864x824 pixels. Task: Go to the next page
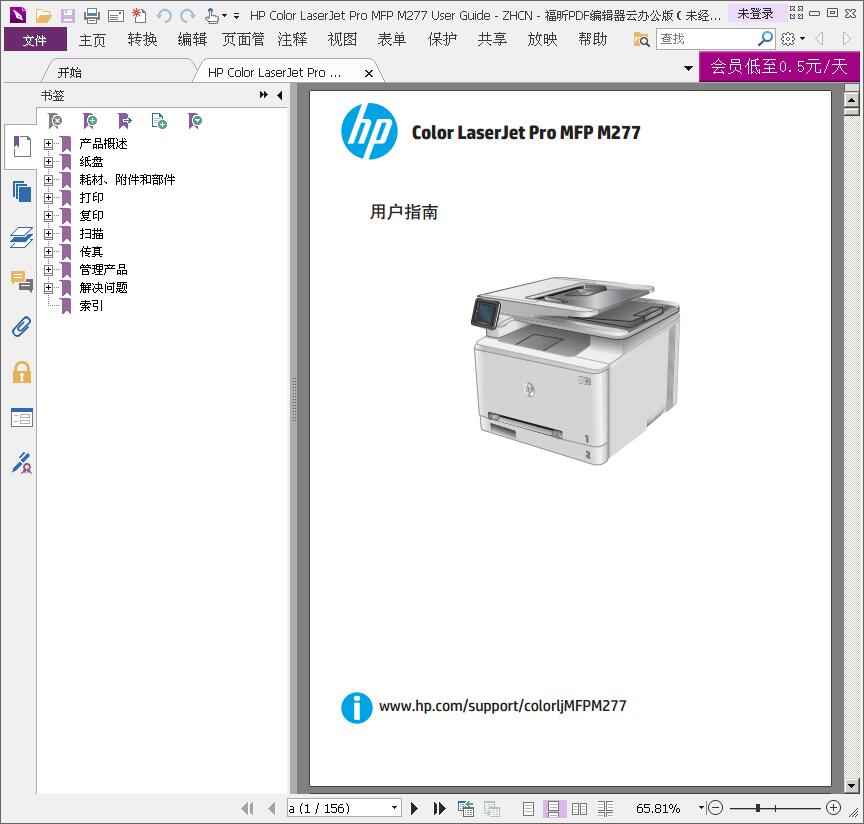[x=414, y=809]
